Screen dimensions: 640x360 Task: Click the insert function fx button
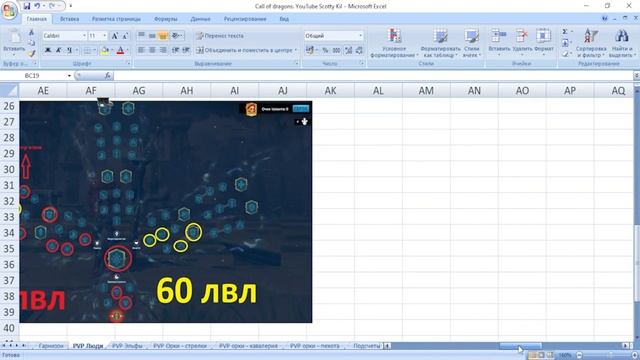coord(108,76)
